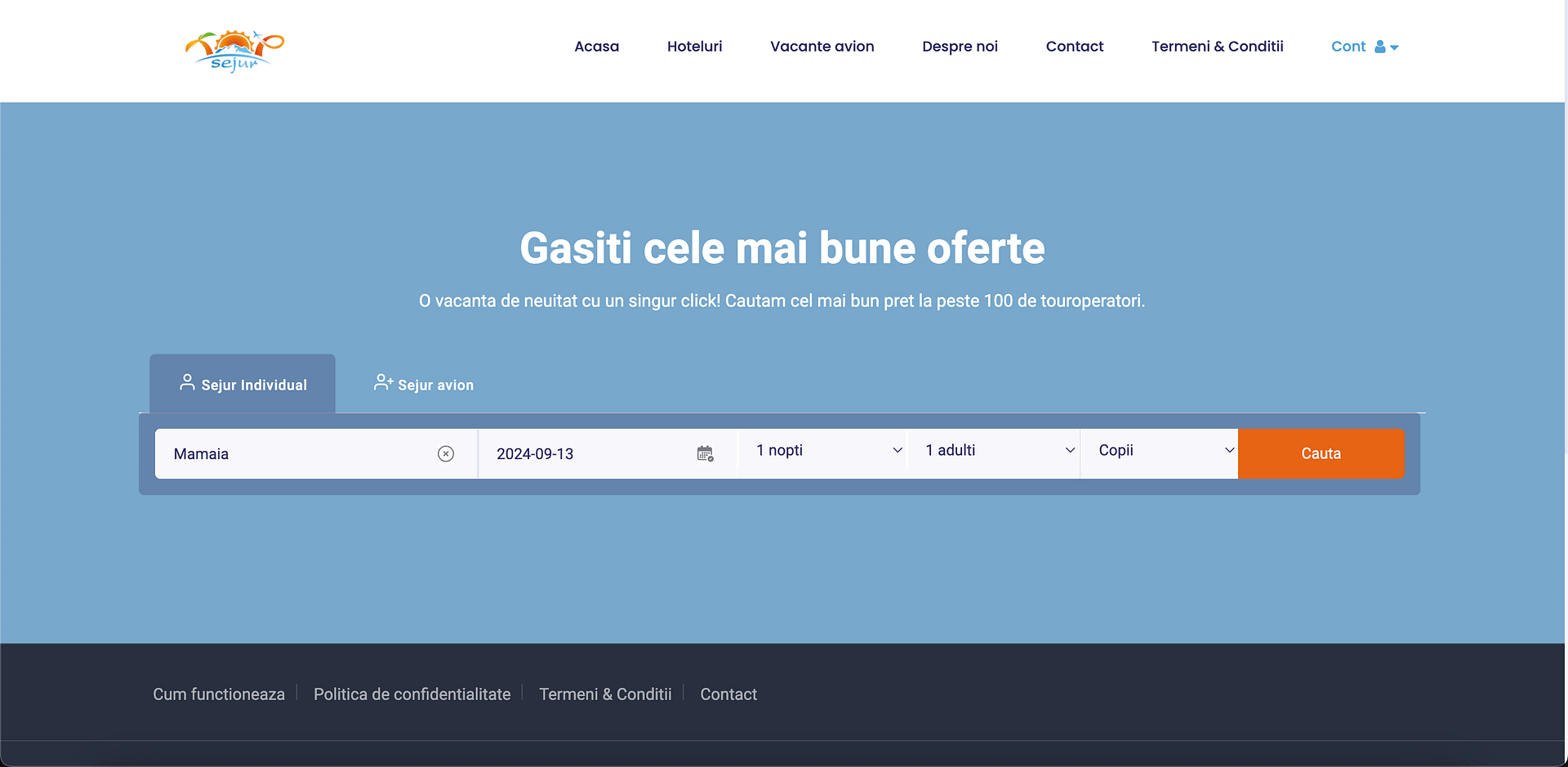Open Politica de confidentialitate in the footer

pyautogui.click(x=412, y=693)
